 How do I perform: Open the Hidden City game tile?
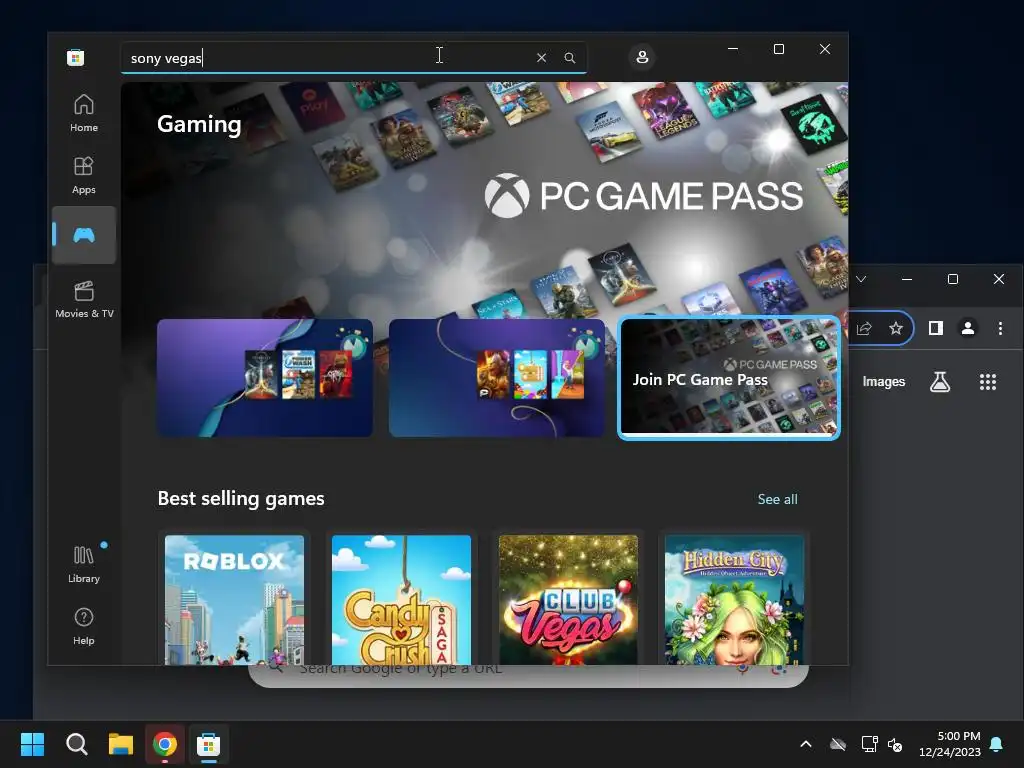pyautogui.click(x=735, y=600)
